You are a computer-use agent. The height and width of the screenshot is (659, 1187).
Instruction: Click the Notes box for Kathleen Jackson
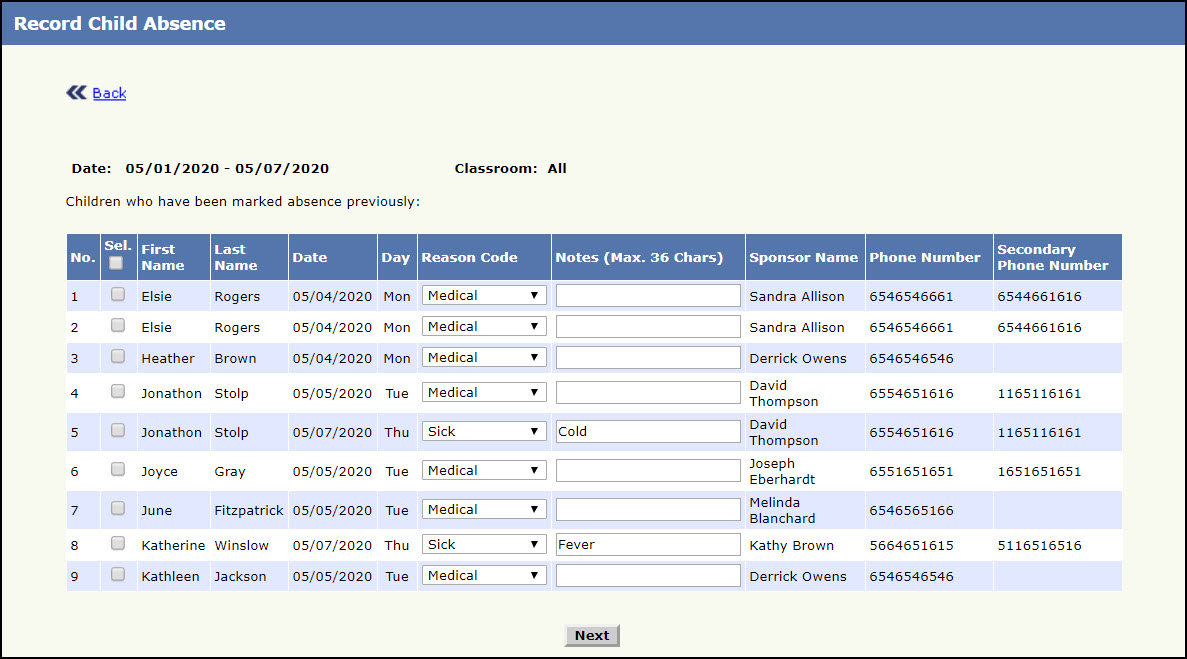point(648,576)
